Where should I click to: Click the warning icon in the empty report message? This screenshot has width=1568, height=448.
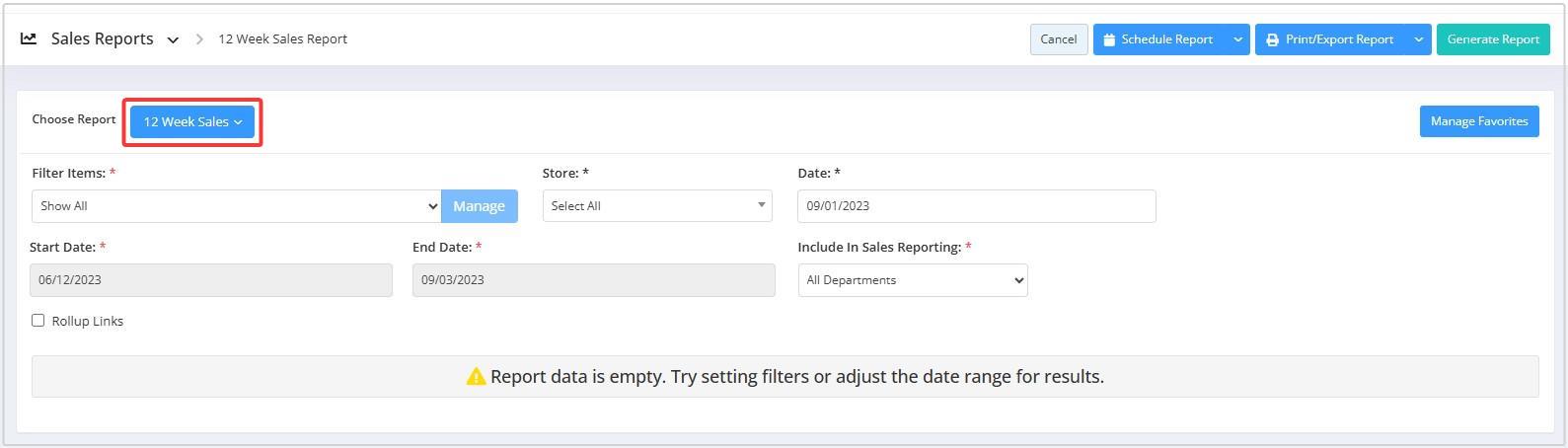coord(476,377)
